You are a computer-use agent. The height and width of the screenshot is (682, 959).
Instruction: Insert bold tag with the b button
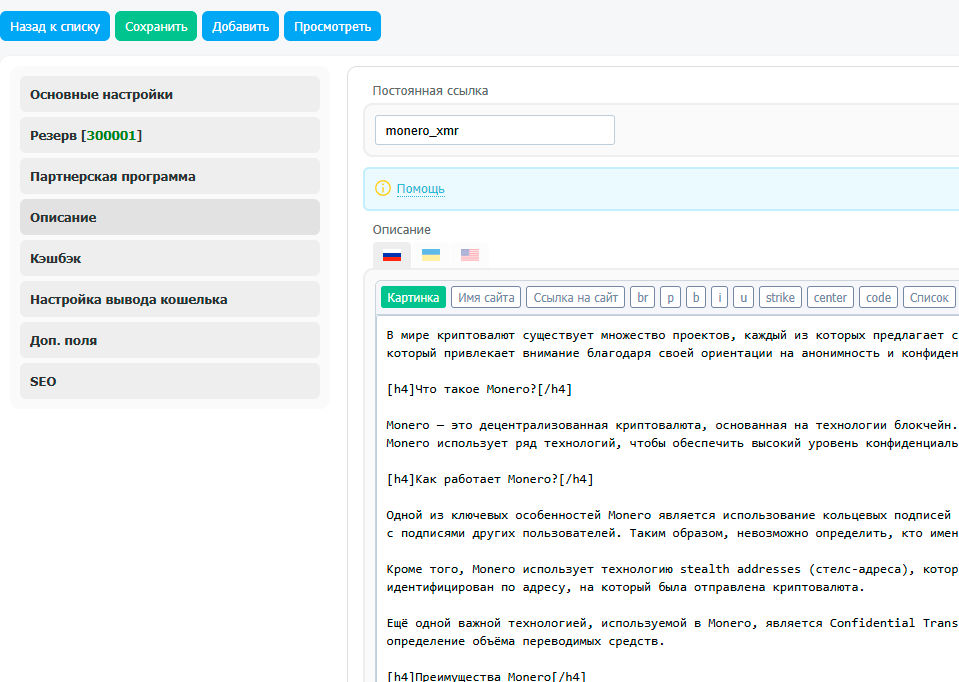pyautogui.click(x=696, y=297)
